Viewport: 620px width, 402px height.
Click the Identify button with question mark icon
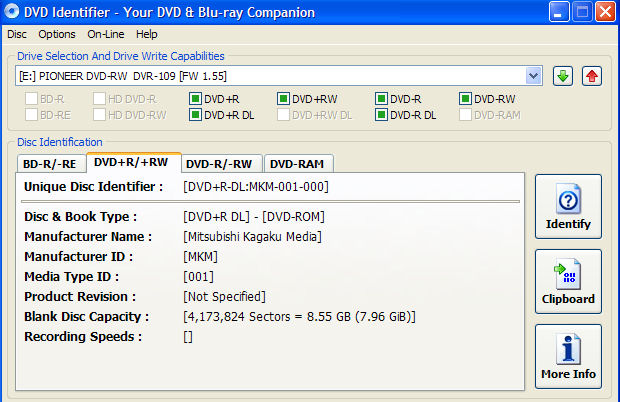(568, 206)
